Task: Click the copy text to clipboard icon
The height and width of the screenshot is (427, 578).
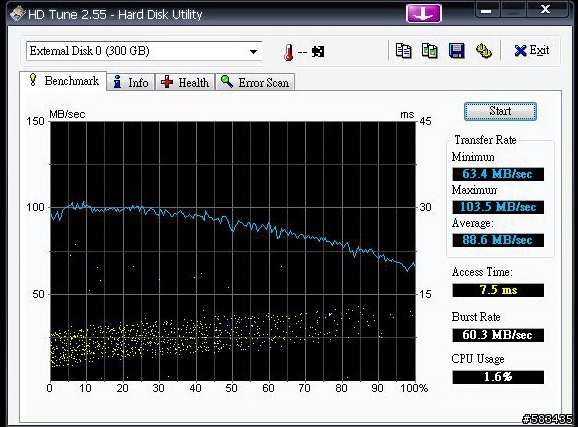Action: click(x=403, y=51)
